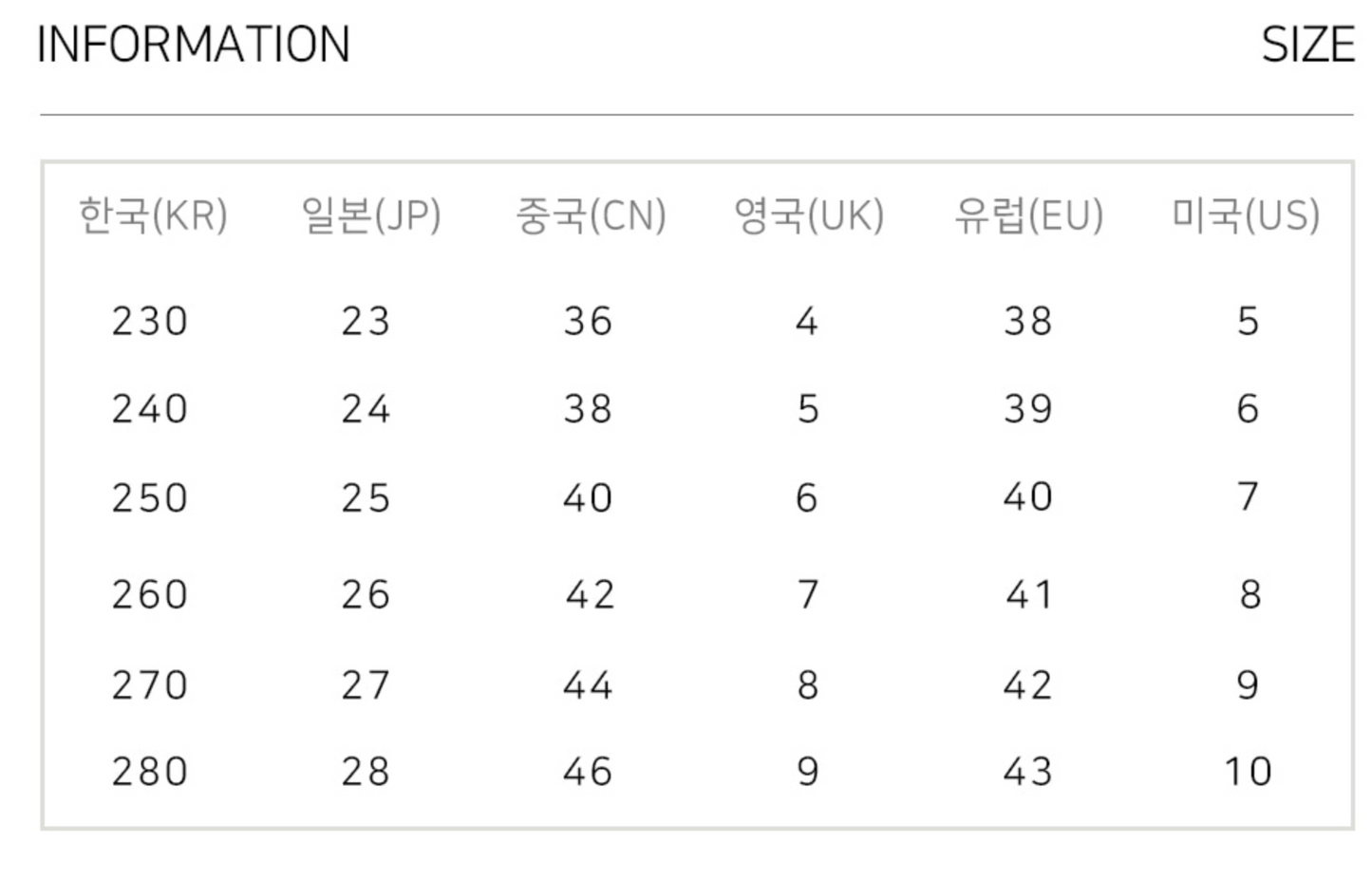Viewport: 1372px width, 879px height.
Task: Click US size 7 in the 250 row
Action: click(x=1249, y=496)
